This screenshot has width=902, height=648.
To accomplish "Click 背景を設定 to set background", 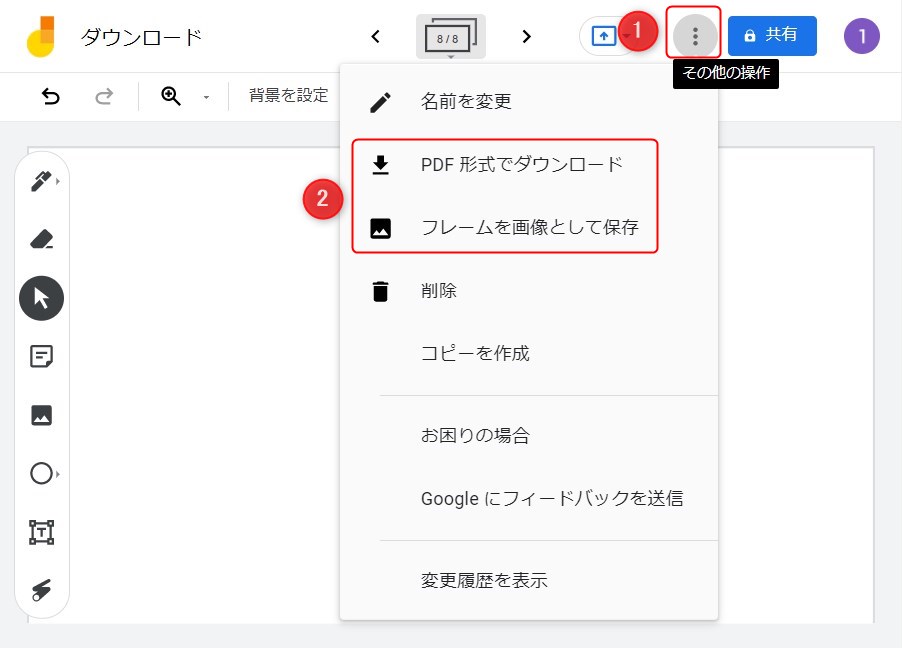I will click(x=289, y=95).
